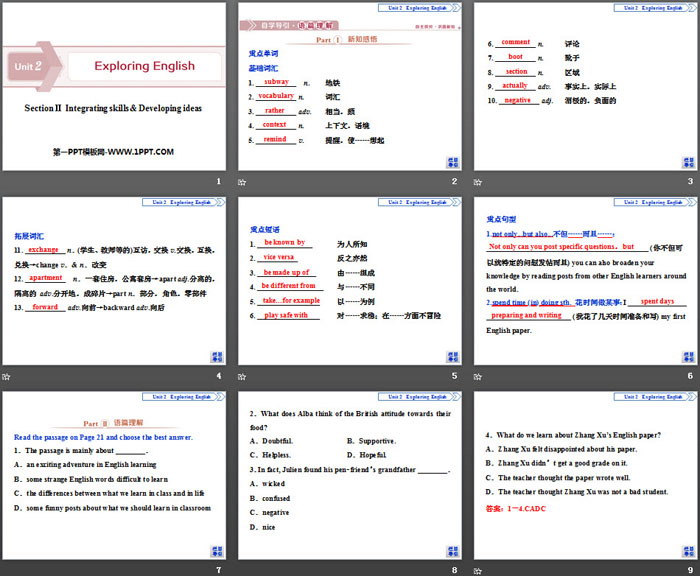700x576 pixels.
Task: Click the animation star icon under slide 2
Action: tap(242, 182)
